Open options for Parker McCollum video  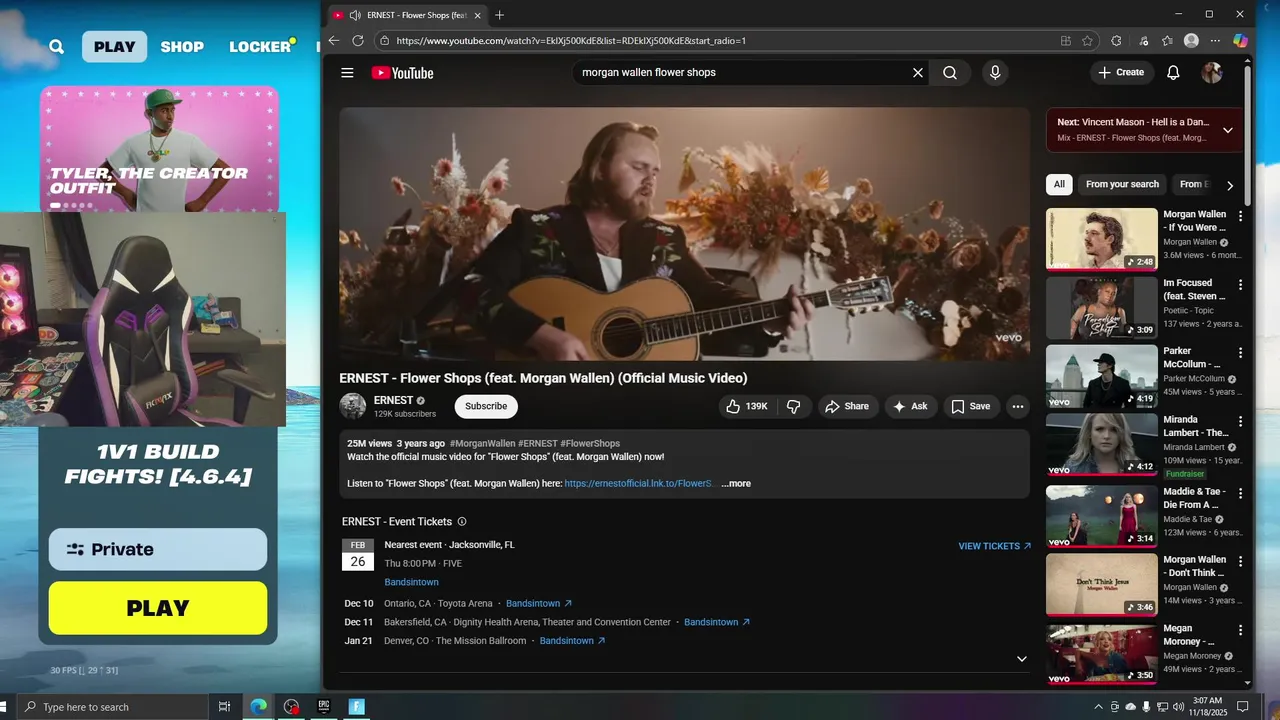[x=1241, y=353]
